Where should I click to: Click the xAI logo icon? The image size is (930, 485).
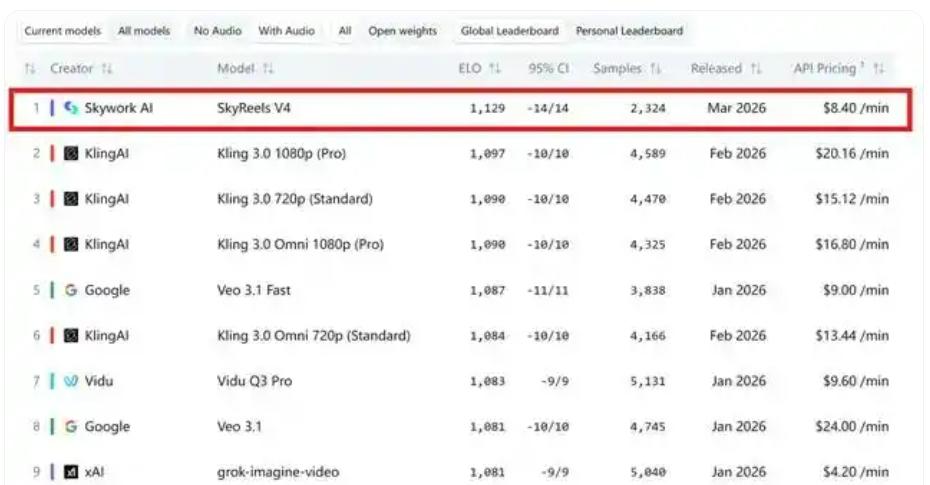click(x=71, y=472)
